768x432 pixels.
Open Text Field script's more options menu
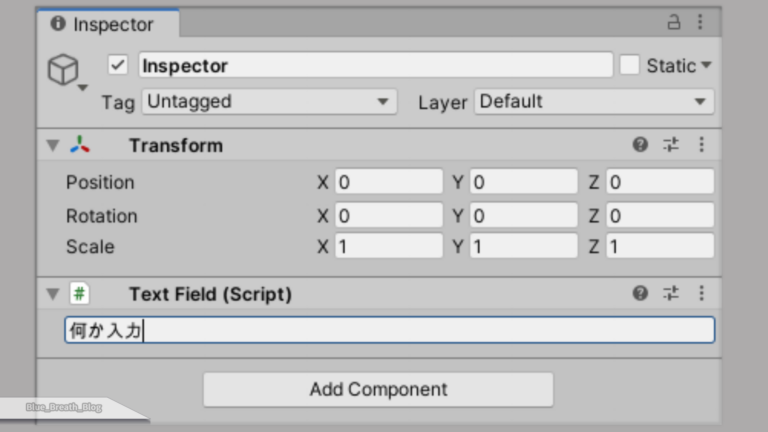coord(701,294)
